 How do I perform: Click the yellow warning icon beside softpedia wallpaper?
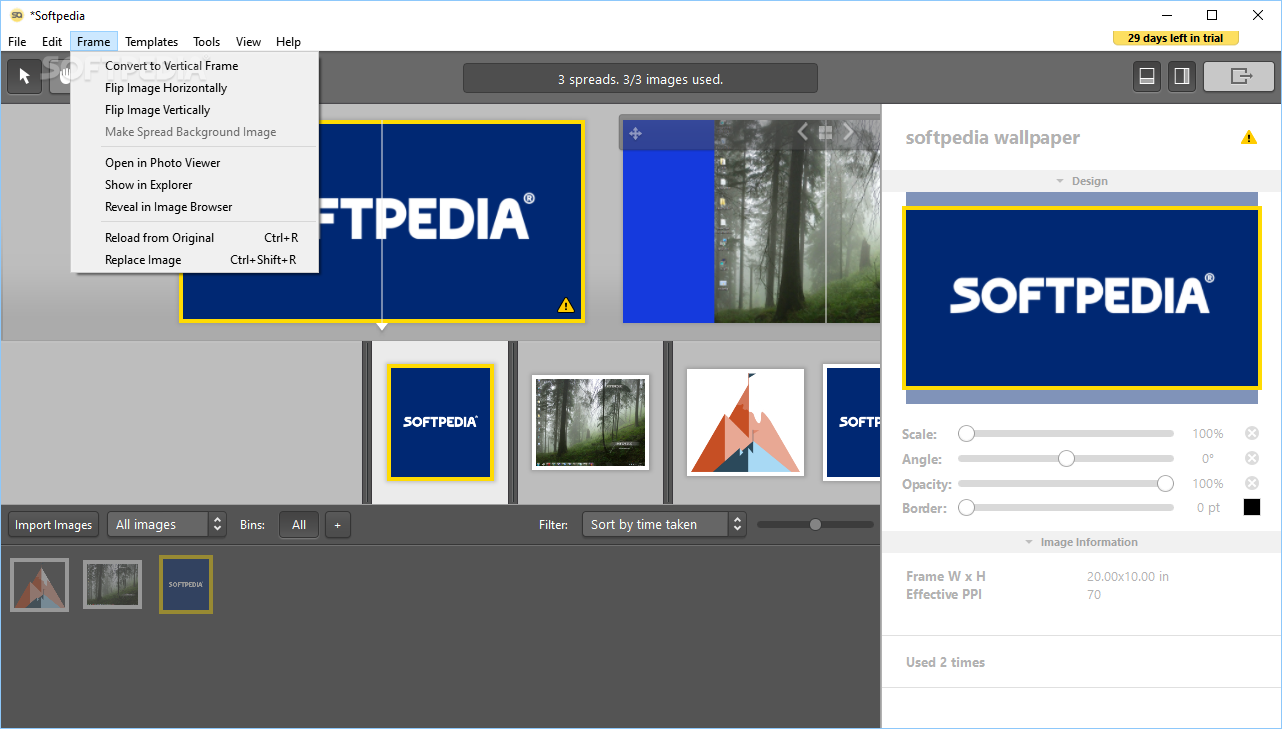pyautogui.click(x=1248, y=137)
